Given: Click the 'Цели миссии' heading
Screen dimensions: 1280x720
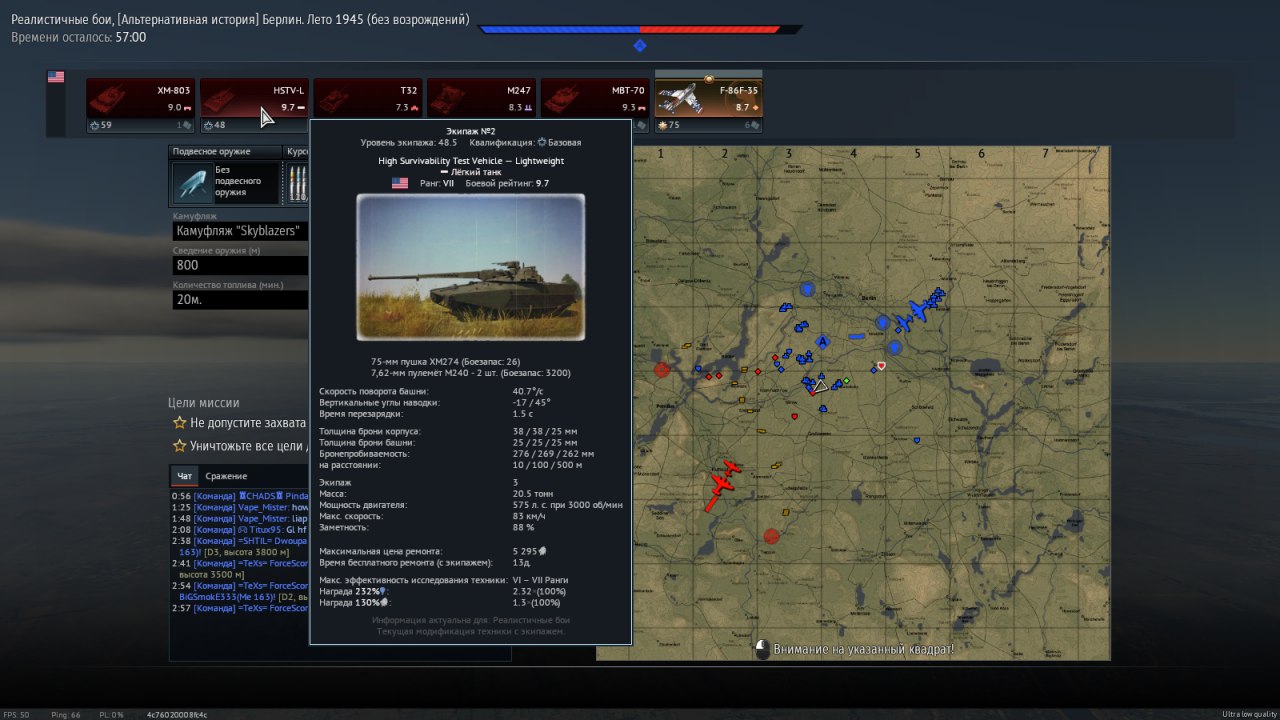Looking at the screenshot, I should [x=204, y=403].
